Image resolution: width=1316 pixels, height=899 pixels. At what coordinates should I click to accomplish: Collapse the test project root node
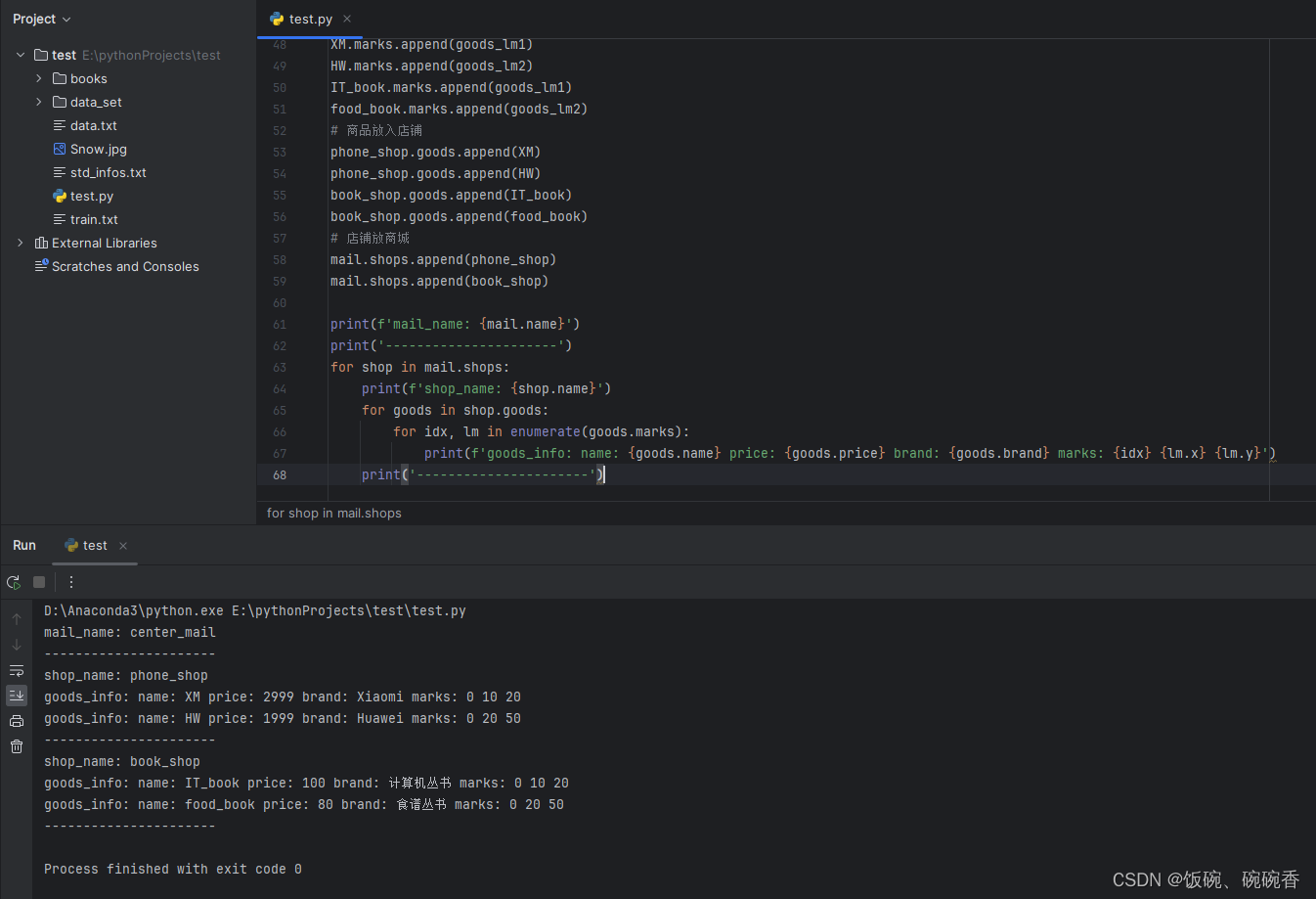21,55
